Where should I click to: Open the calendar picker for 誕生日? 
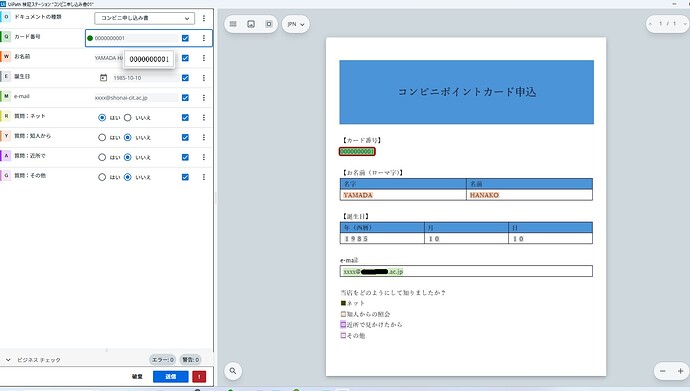click(x=103, y=78)
